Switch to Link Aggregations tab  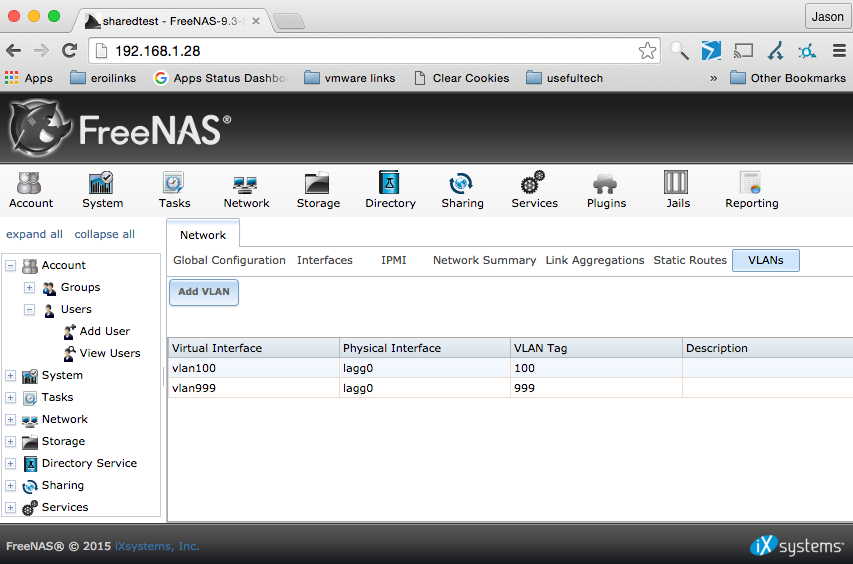(x=595, y=260)
